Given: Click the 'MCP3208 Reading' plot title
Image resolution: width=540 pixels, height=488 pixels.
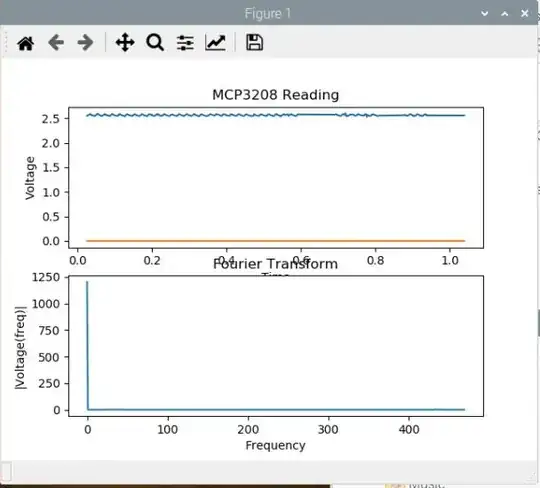Looking at the screenshot, I should pos(276,95).
